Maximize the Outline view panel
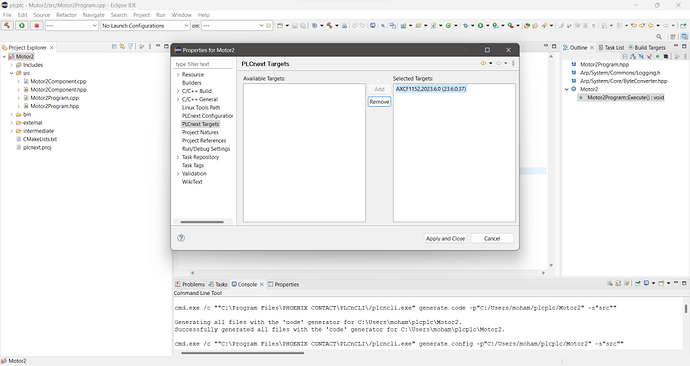690x366 pixels. [x=684, y=46]
